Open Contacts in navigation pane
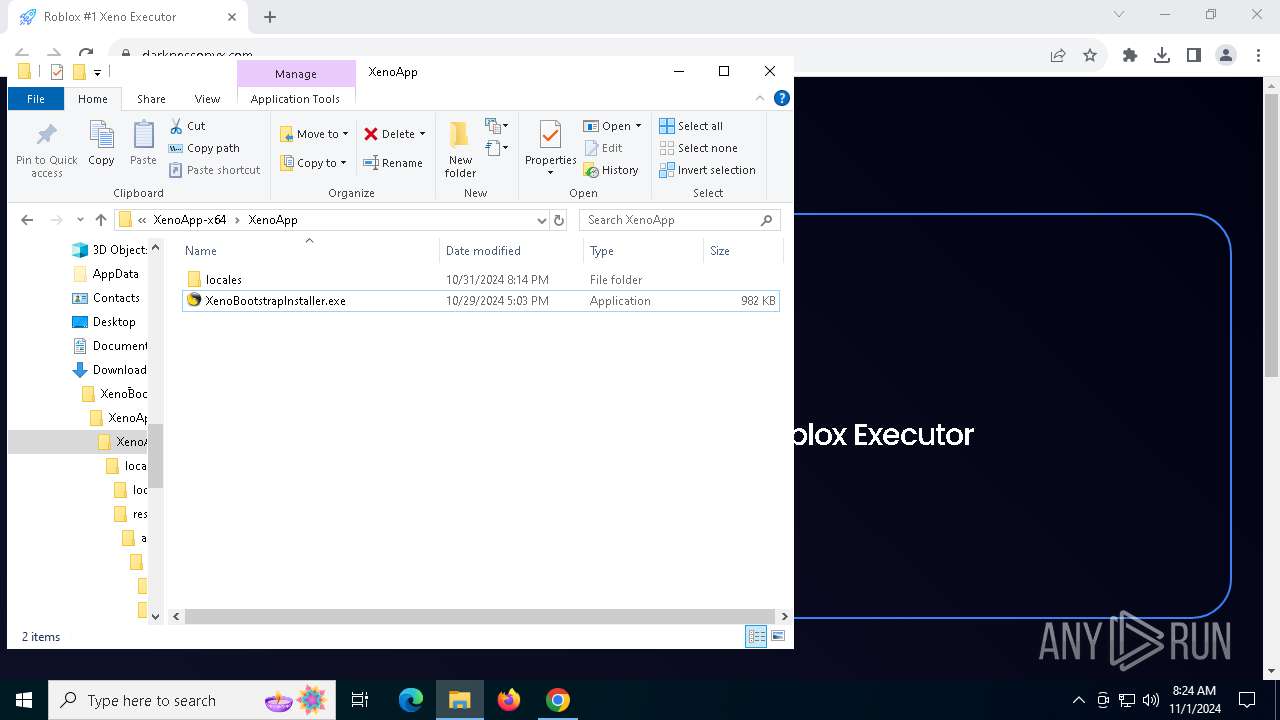This screenshot has width=1280, height=720. coord(105,298)
